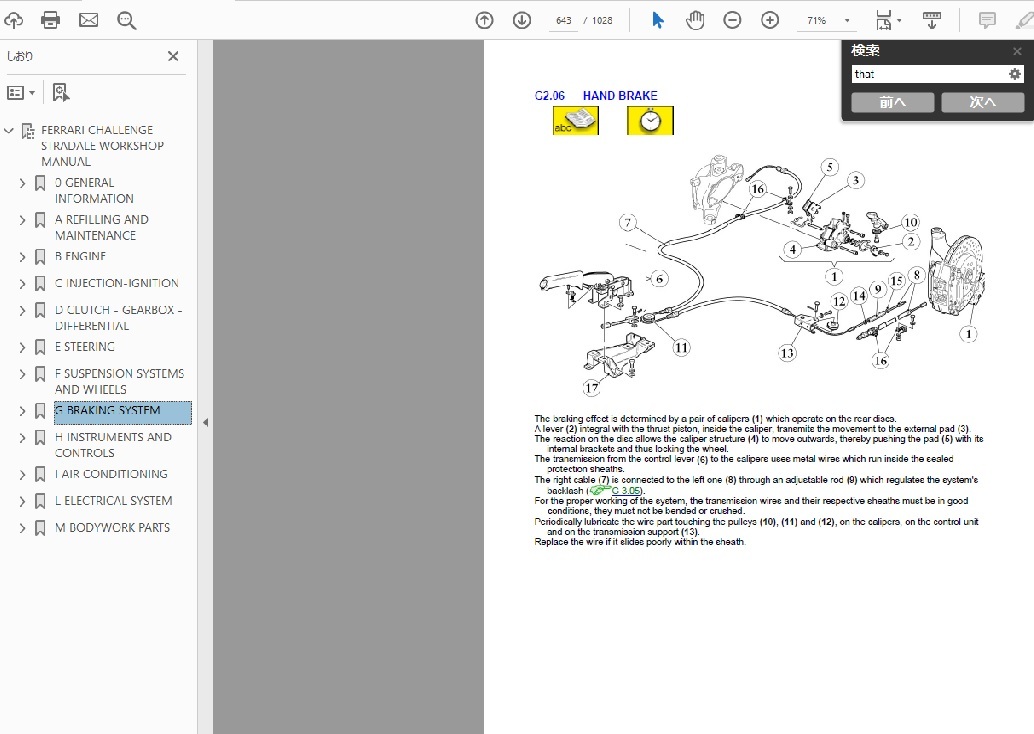Expand the L Electrical System bookmark
The image size is (1034, 734).
(22, 502)
